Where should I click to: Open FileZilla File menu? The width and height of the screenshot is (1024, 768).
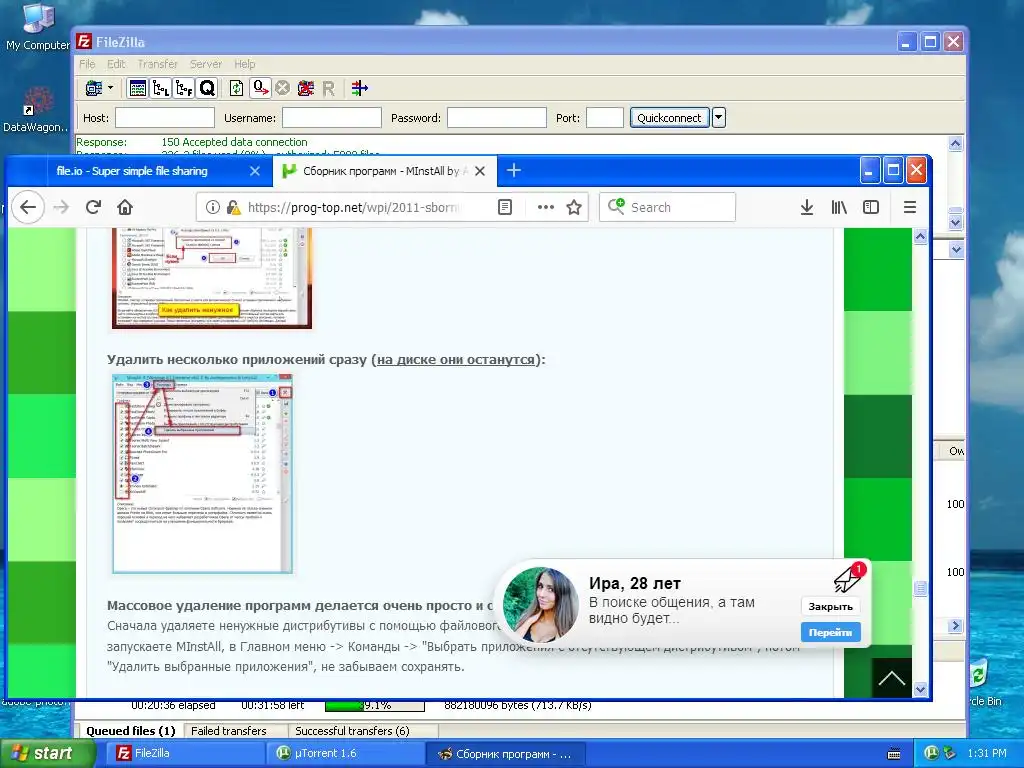[87, 64]
